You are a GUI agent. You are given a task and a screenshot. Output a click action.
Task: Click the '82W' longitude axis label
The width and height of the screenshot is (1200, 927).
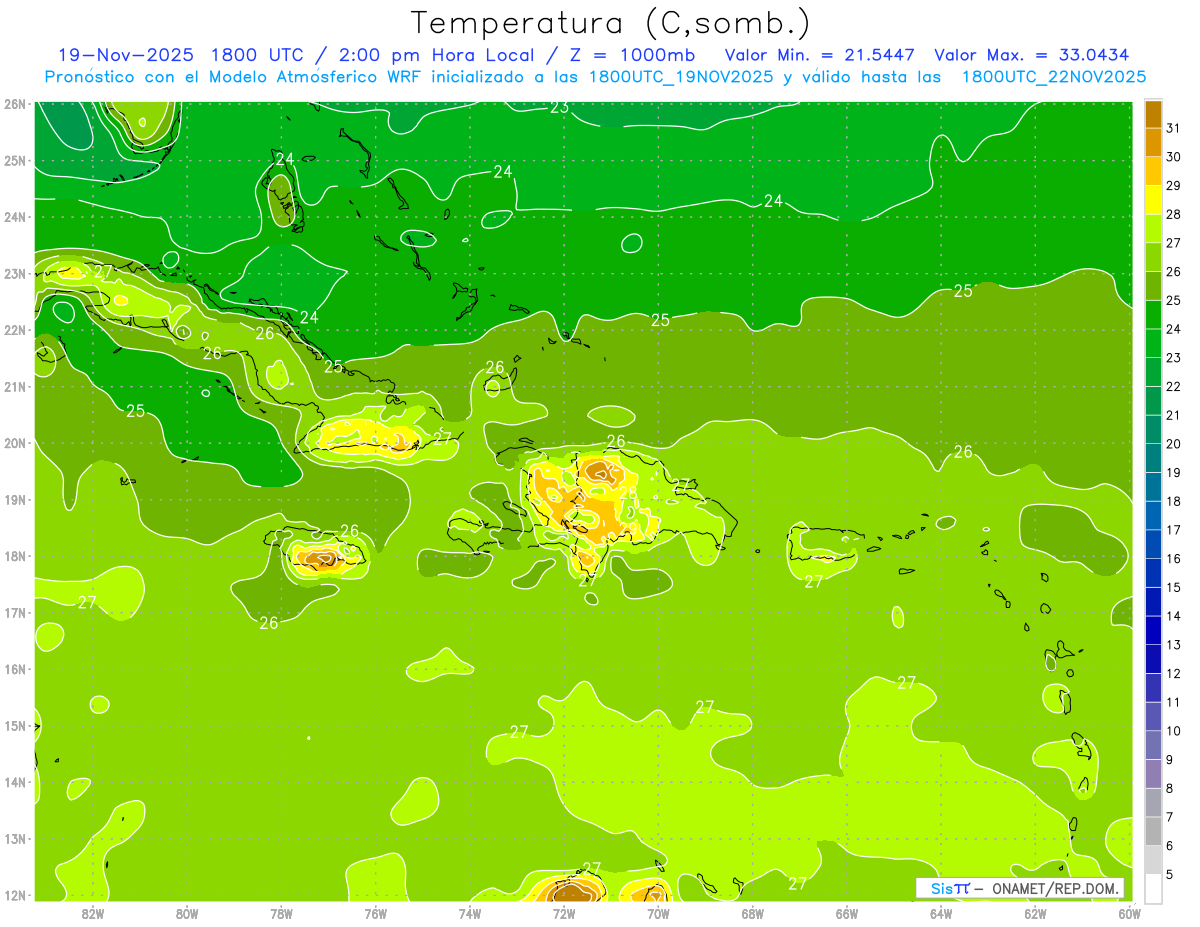[92, 913]
